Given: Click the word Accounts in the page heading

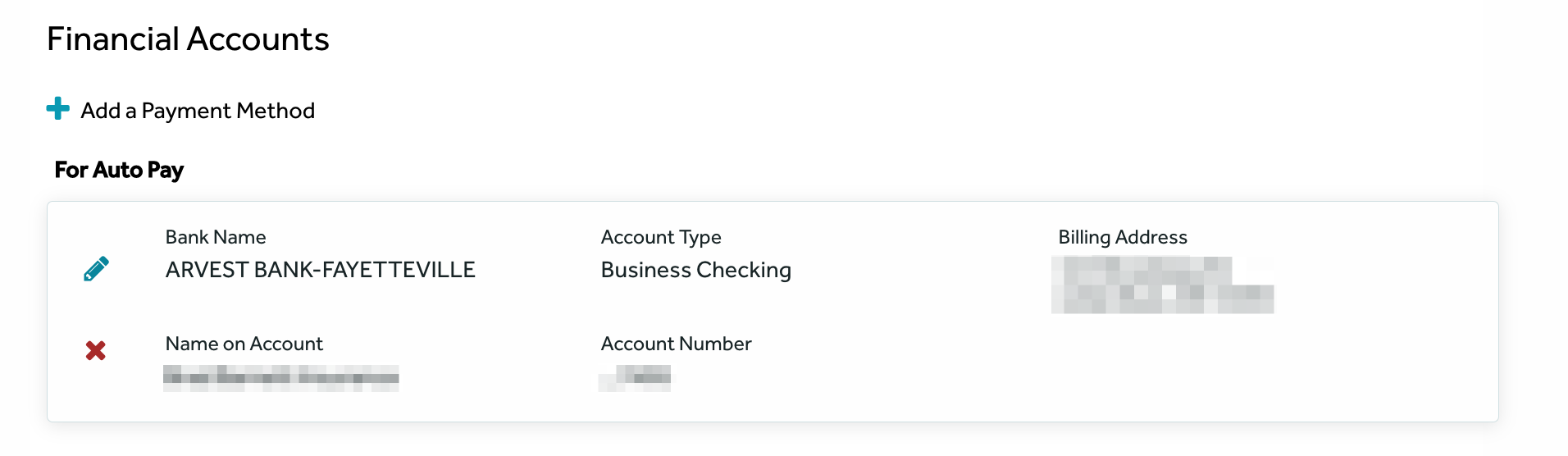Looking at the screenshot, I should click(258, 39).
